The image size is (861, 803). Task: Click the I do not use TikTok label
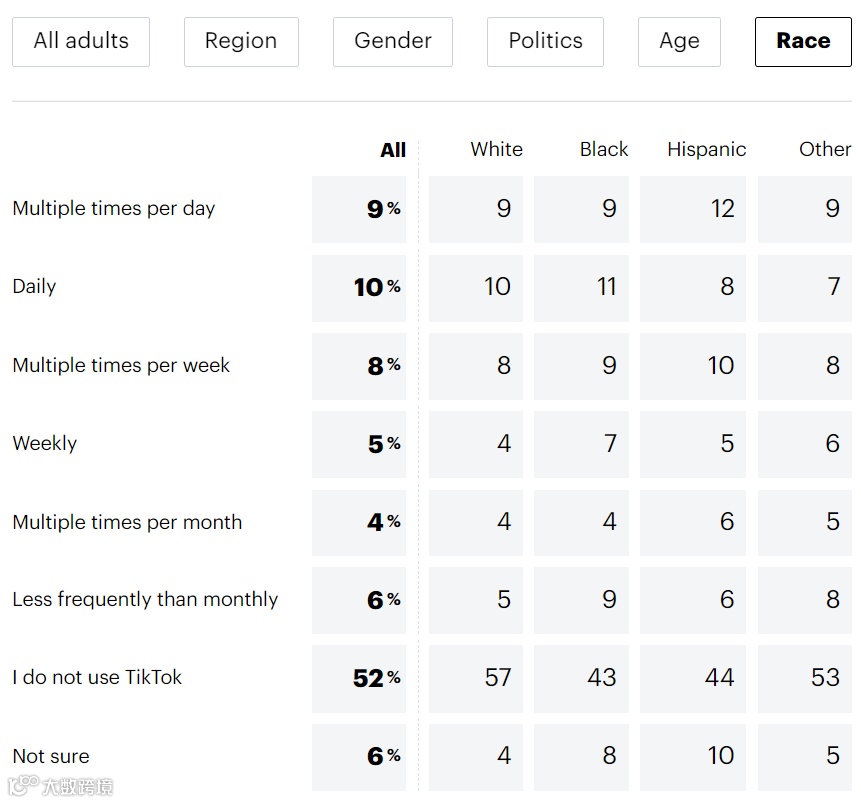click(x=97, y=677)
